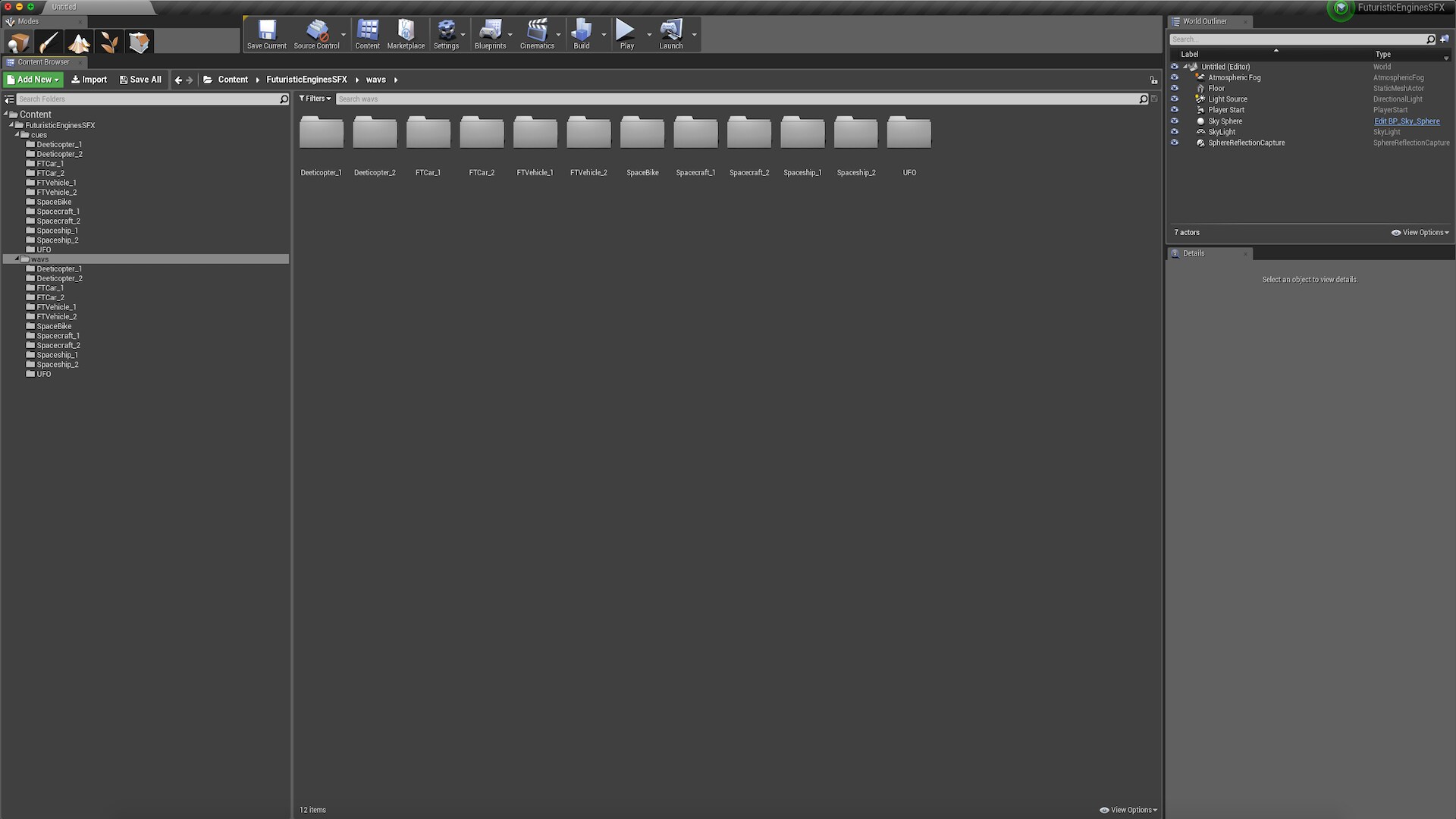This screenshot has width=1456, height=819.
Task: Select the Details panel tab
Action: (x=1194, y=253)
